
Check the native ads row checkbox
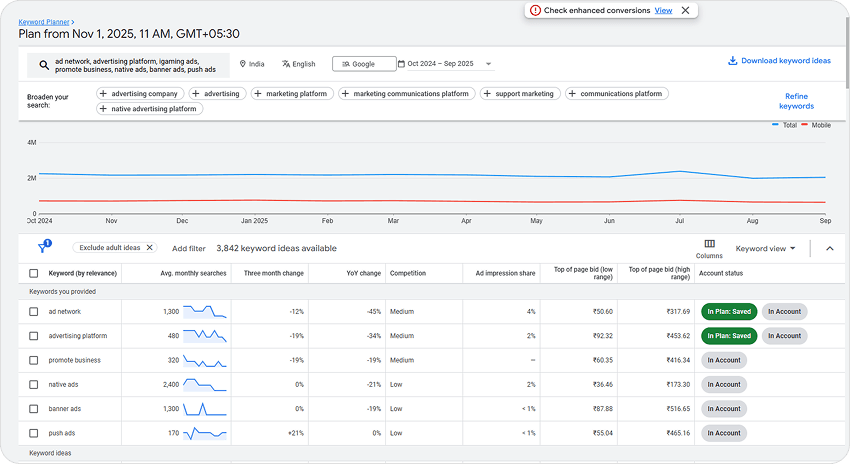pos(34,384)
